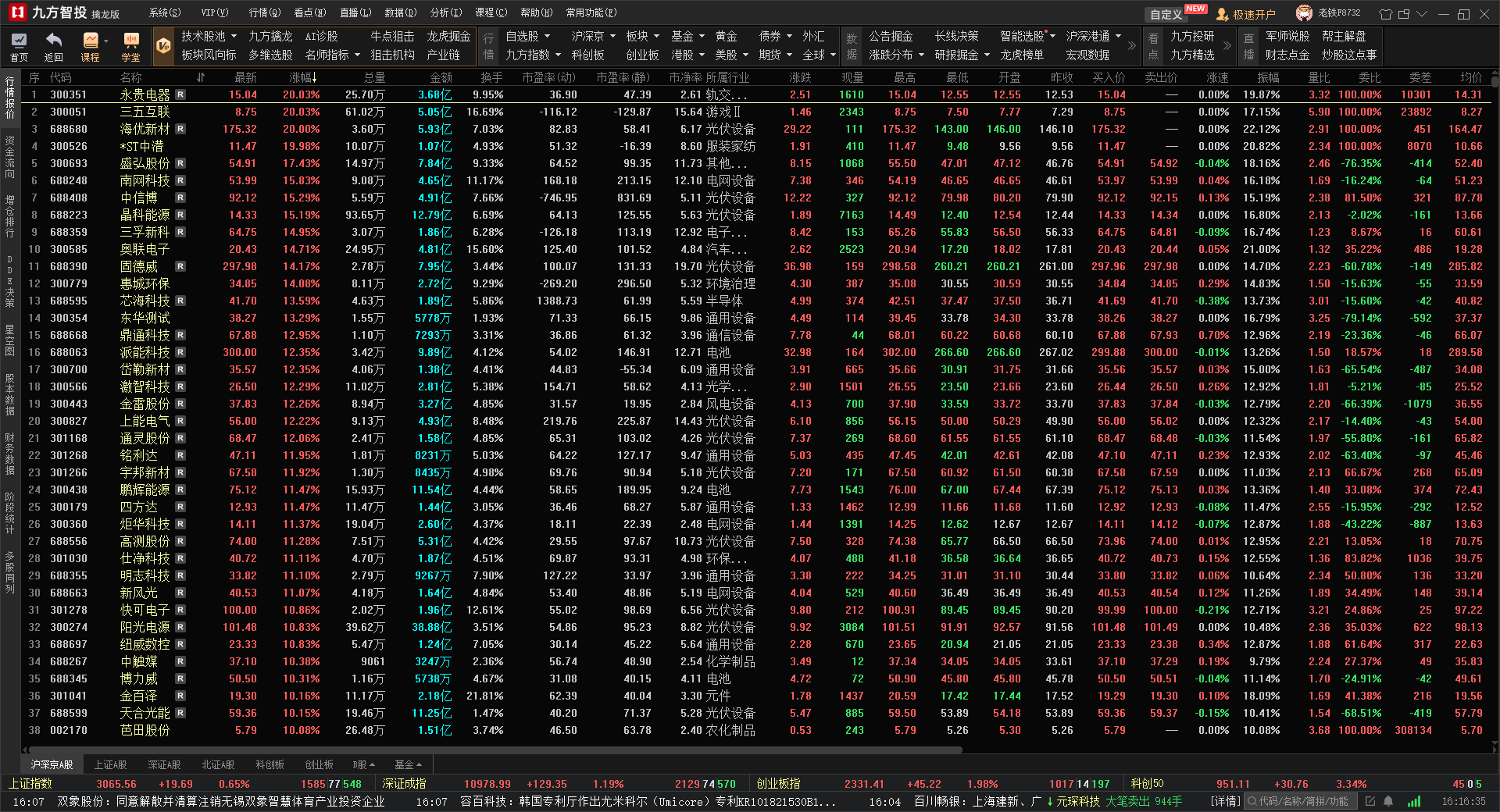Click the horizontal scrollbar under the table
The image size is (1500, 812).
495,750
